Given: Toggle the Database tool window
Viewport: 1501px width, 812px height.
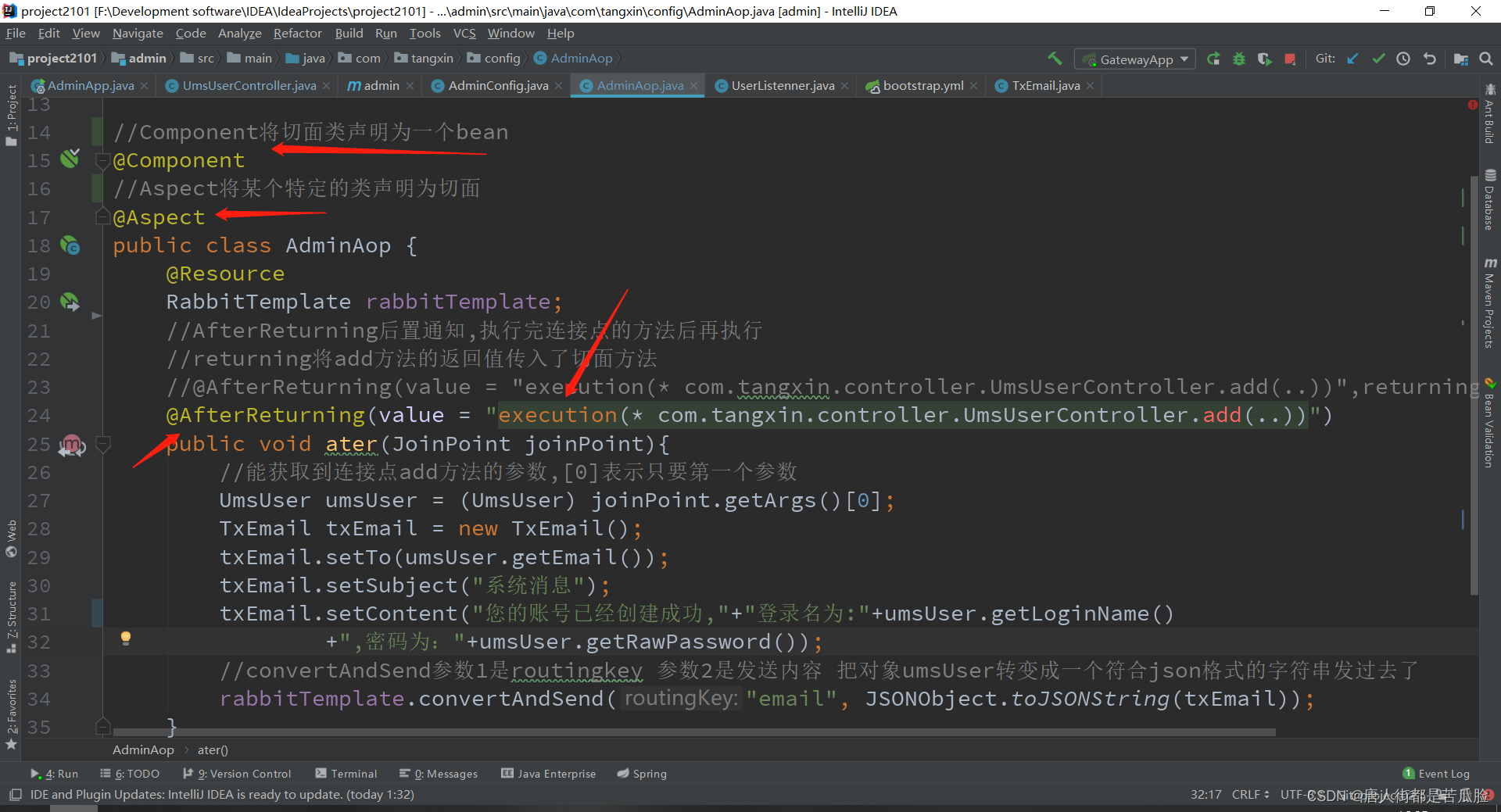Looking at the screenshot, I should 1490,199.
